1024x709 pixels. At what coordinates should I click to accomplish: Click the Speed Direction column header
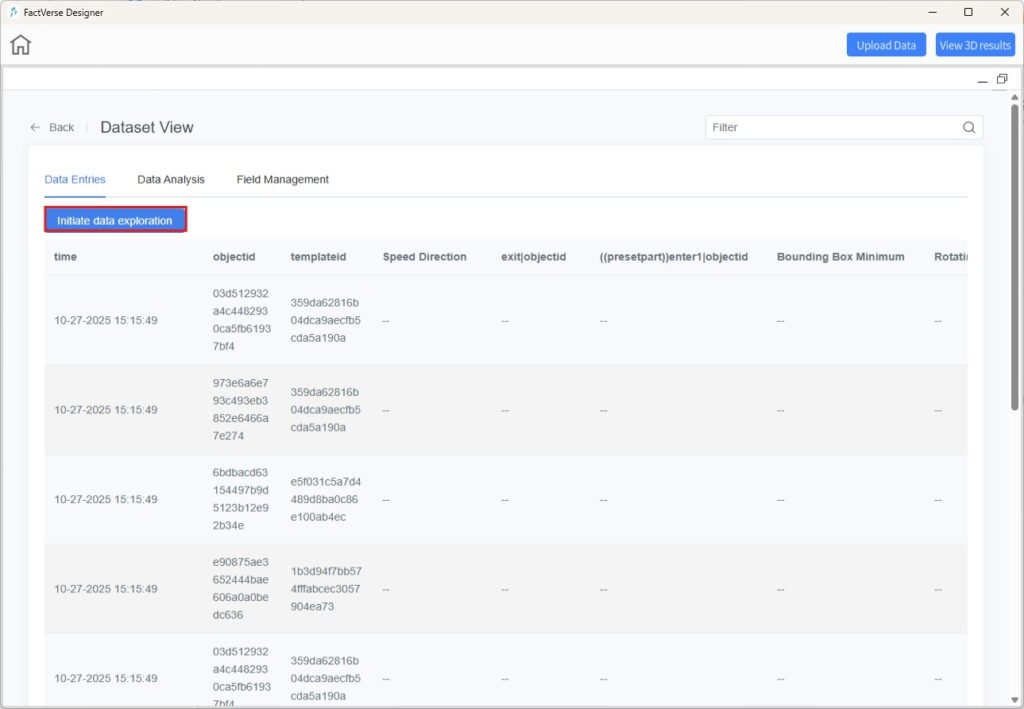[x=424, y=257]
